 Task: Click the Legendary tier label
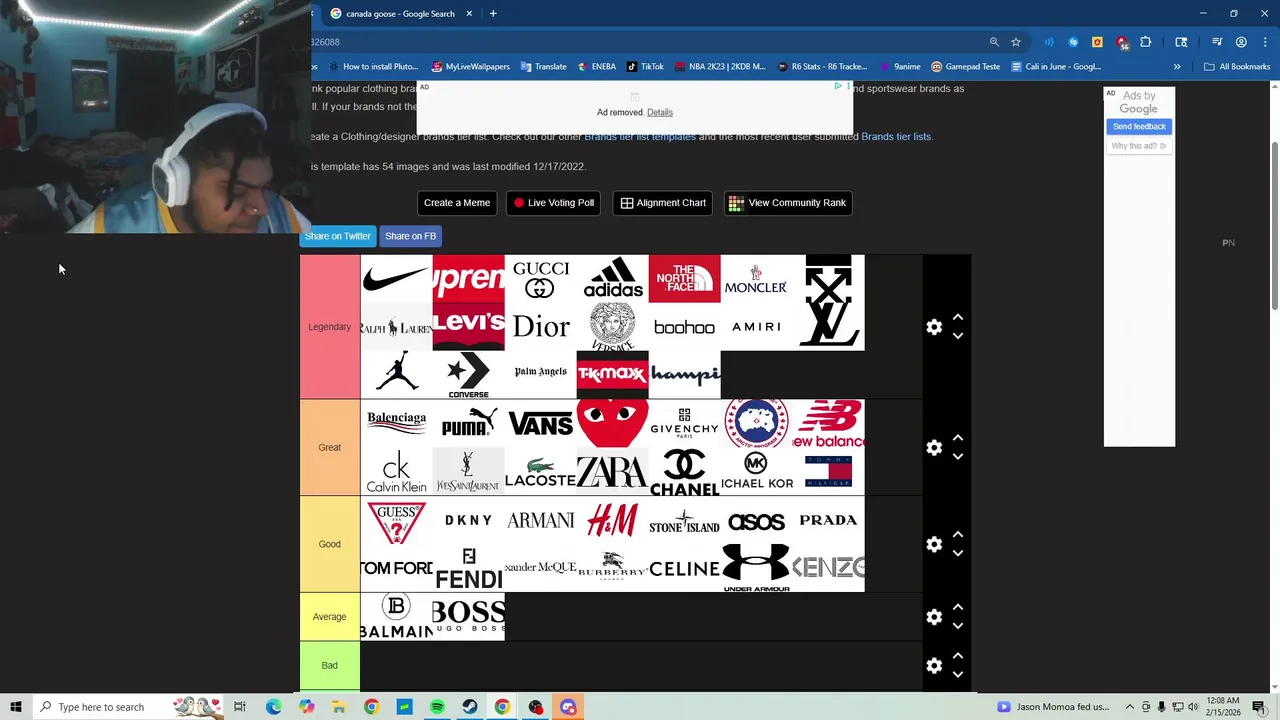pyautogui.click(x=329, y=327)
